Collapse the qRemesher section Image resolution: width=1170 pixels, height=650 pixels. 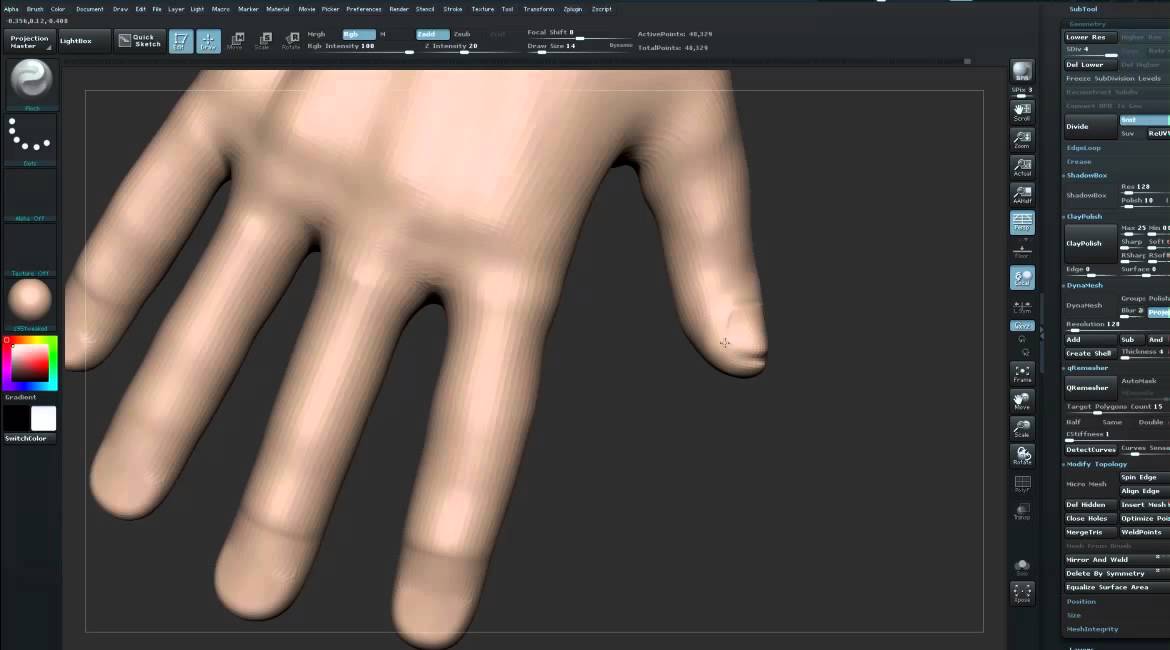click(x=1086, y=368)
